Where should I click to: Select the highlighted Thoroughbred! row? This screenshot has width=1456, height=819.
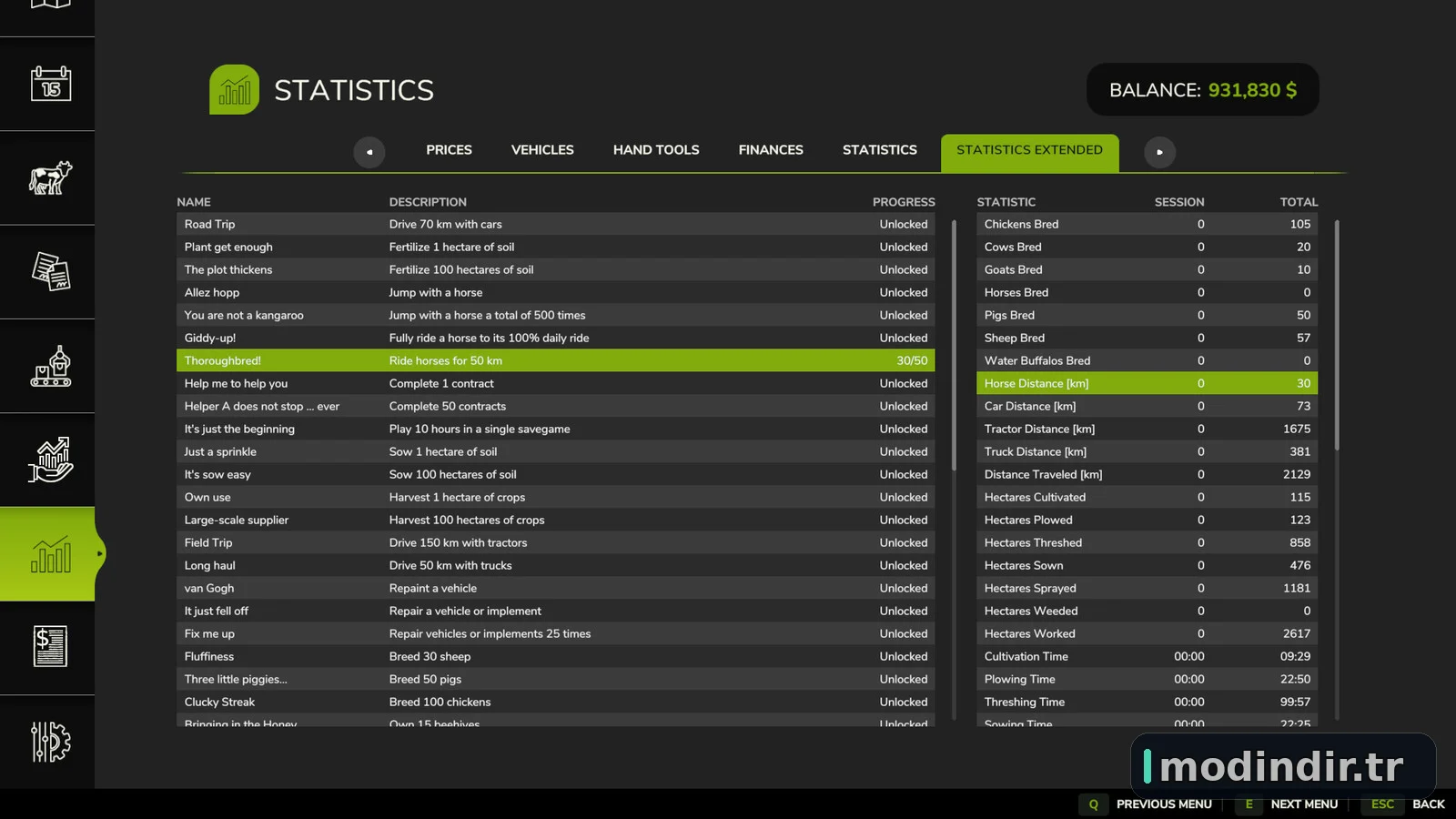pyautogui.click(x=555, y=360)
